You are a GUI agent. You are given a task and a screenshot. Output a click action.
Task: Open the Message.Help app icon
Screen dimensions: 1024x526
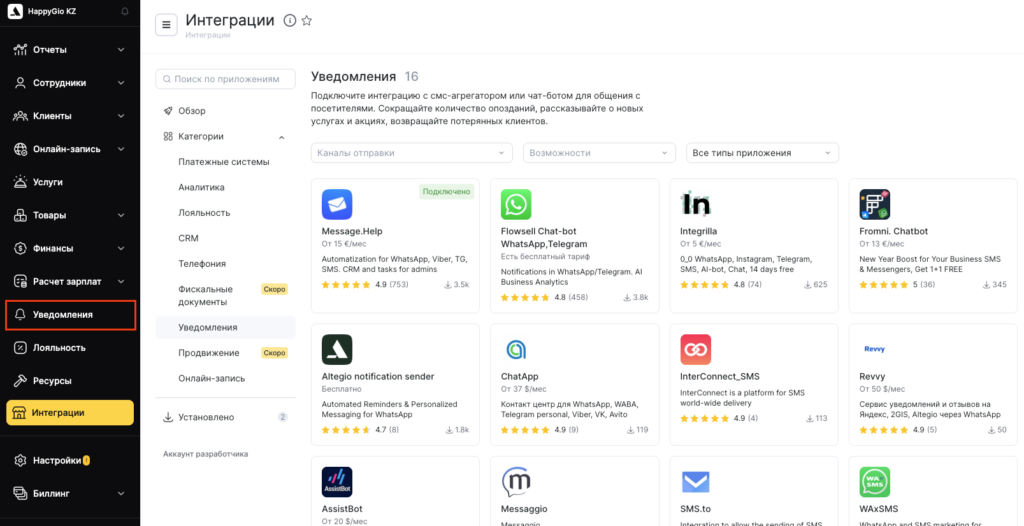coord(337,205)
